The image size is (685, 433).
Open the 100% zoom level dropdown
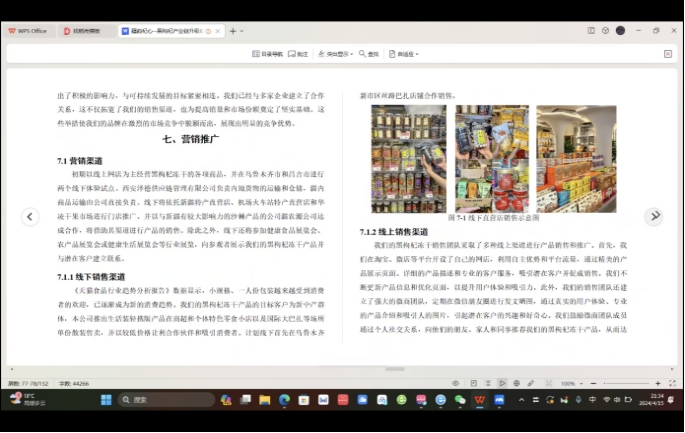571,383
